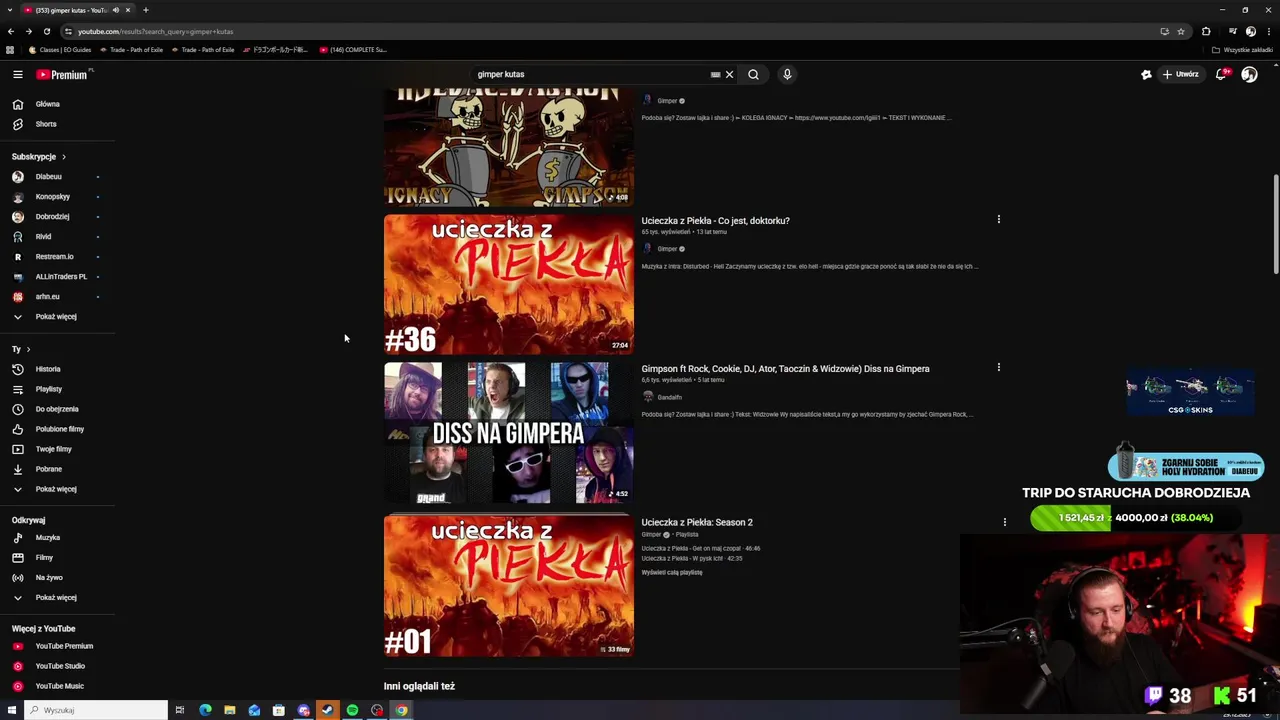Submit search with magnifier button

[x=753, y=74]
